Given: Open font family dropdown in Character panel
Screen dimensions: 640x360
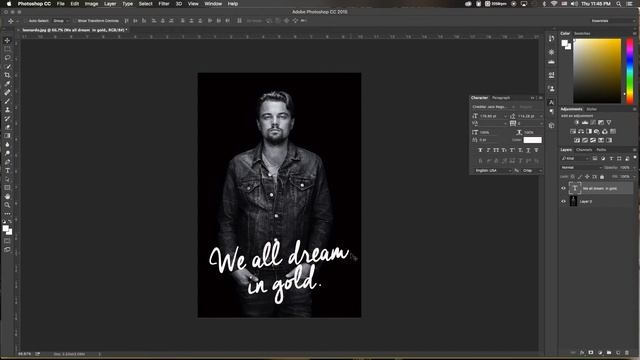Looking at the screenshot, I should [494, 107].
